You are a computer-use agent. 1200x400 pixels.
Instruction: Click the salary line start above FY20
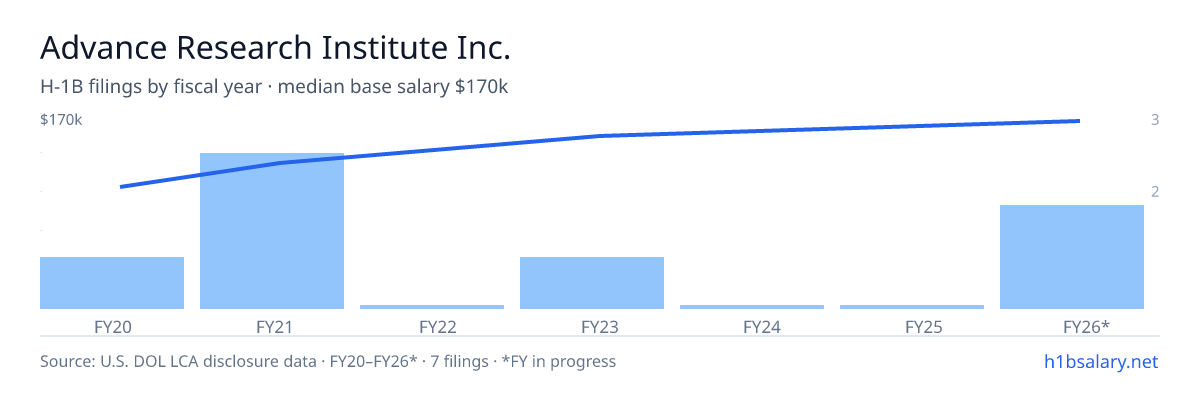pos(122,186)
